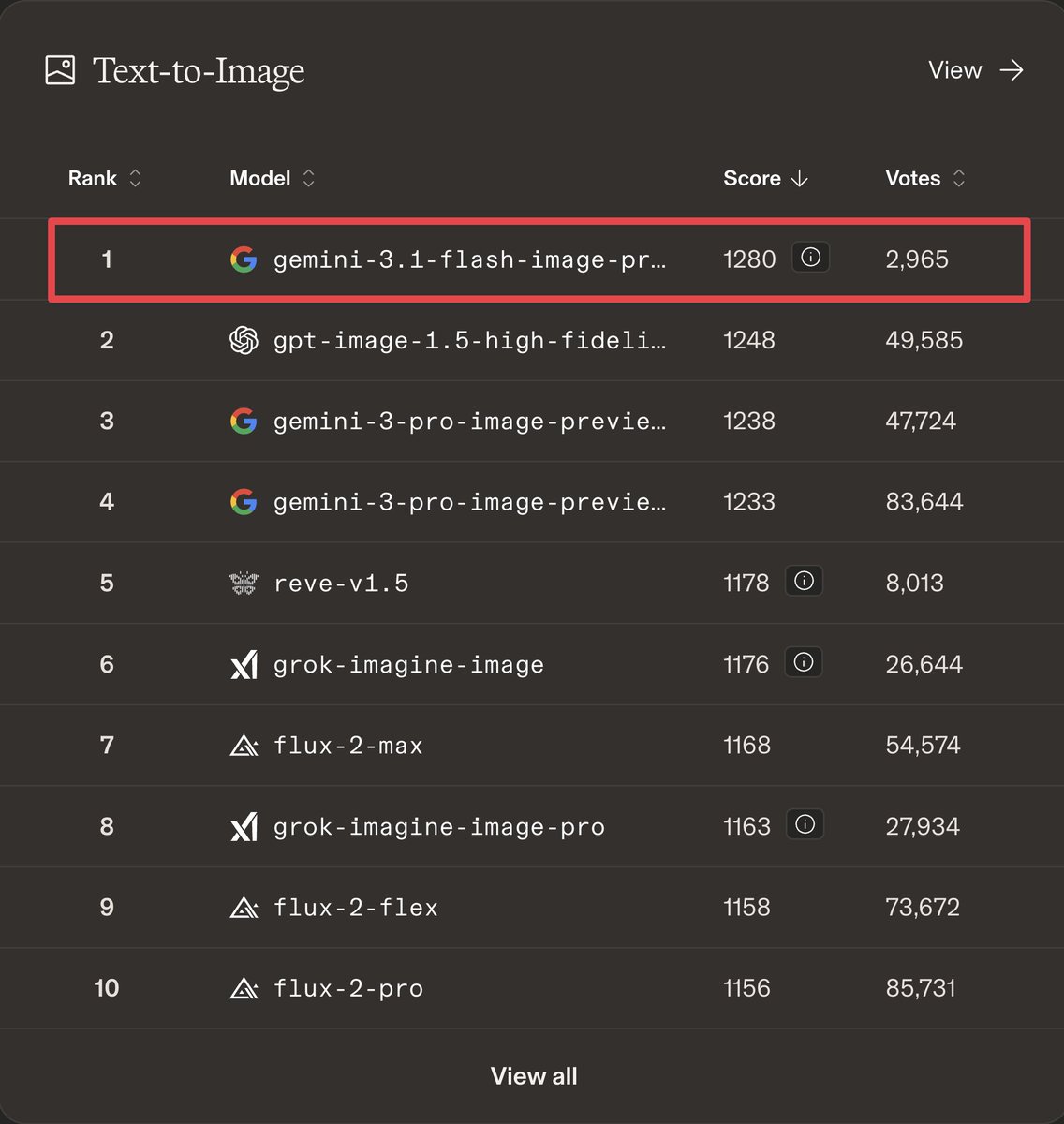The width and height of the screenshot is (1064, 1124).
Task: Click the score value 1248
Action: coord(748,340)
